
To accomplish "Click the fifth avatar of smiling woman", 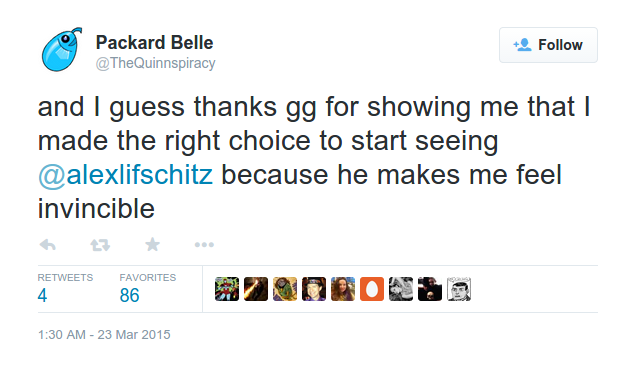I will pyautogui.click(x=343, y=289).
